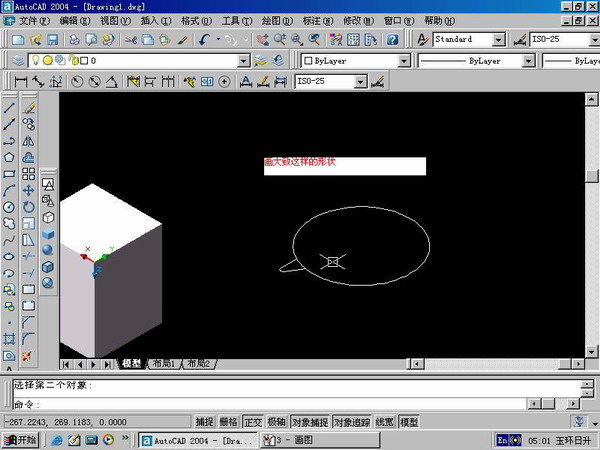Screen dimensions: 600x450
Task: Open the ByLayer color dropdown
Action: [x=404, y=60]
